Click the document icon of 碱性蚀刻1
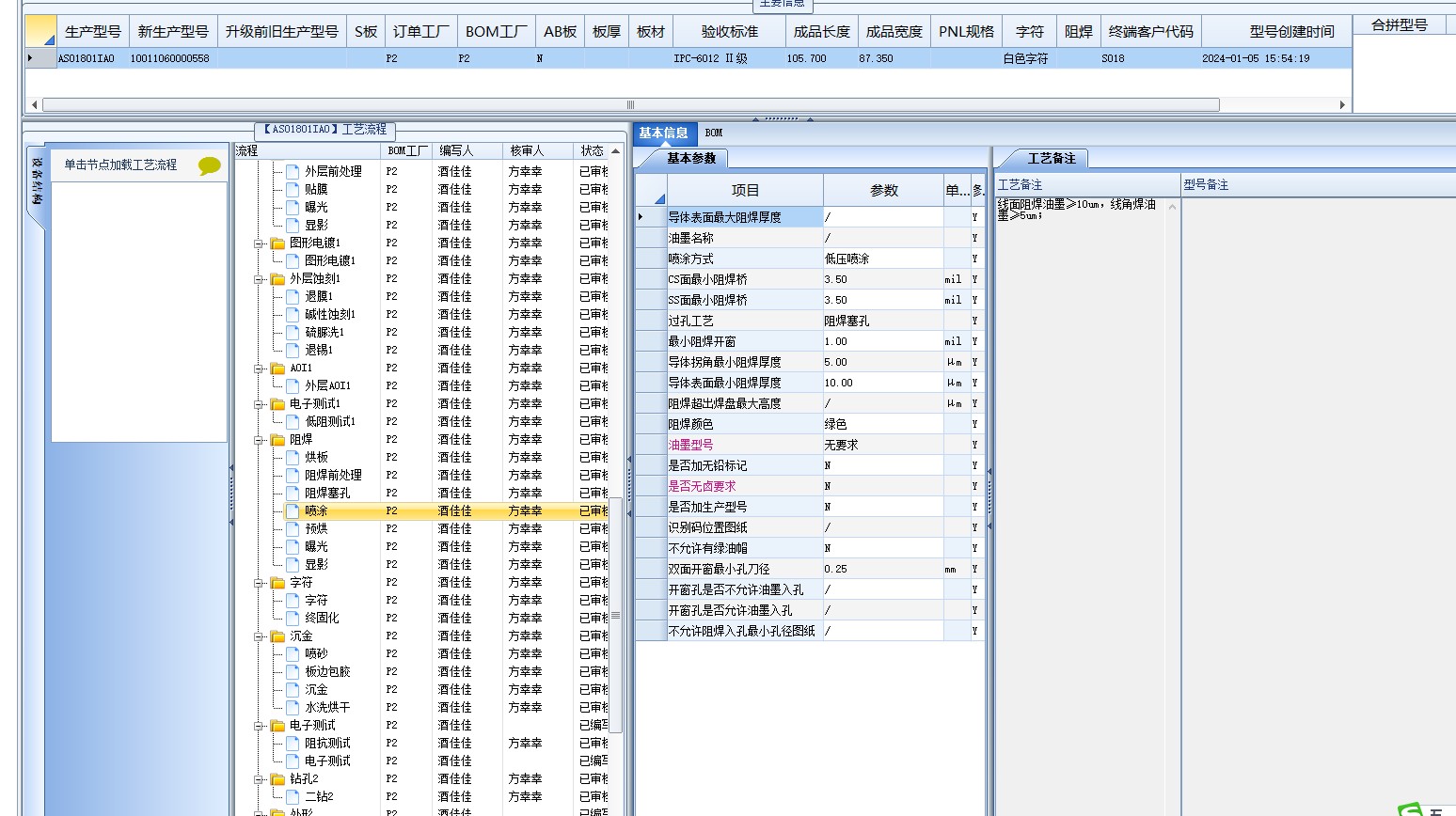 pyautogui.click(x=293, y=314)
